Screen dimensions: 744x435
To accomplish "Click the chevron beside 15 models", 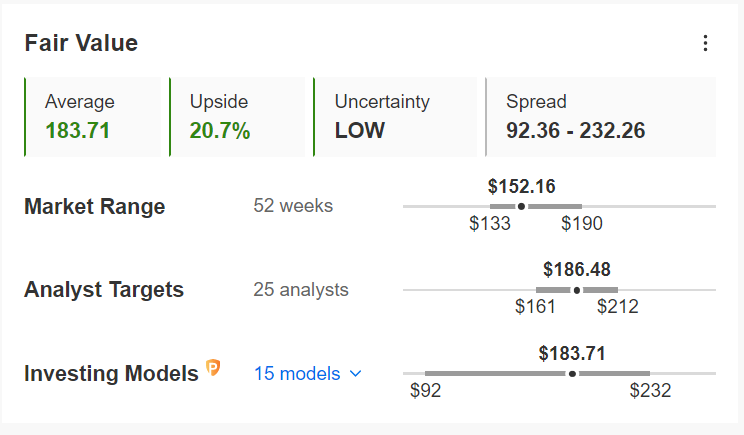I will (x=355, y=374).
